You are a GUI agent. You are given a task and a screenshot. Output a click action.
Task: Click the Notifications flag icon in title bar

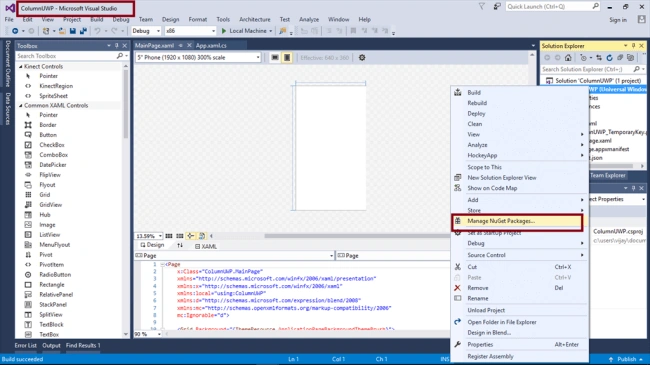pos(482,6)
